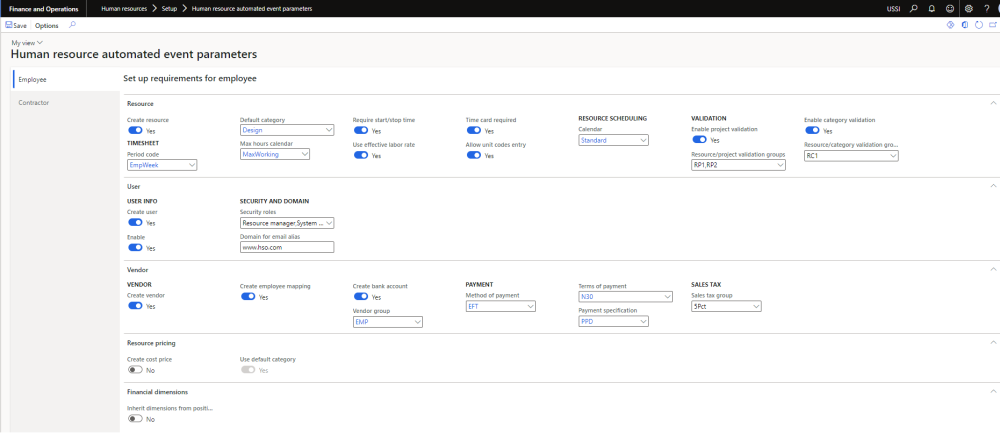Click the feedback smiley icon
Viewport: 1000px width, 434px height.
coord(950,8)
